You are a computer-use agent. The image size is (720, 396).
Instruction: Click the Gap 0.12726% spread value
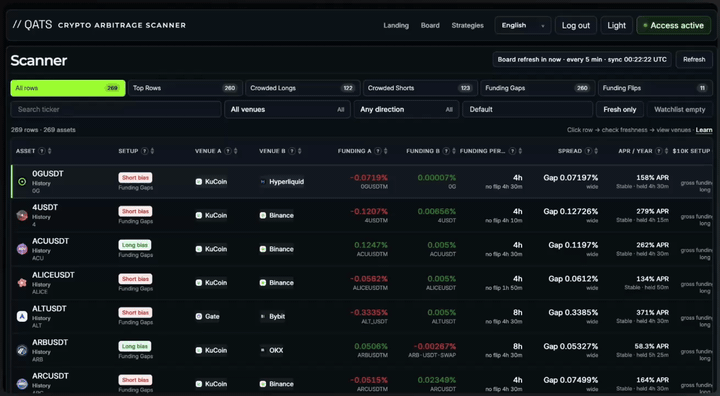click(571, 211)
